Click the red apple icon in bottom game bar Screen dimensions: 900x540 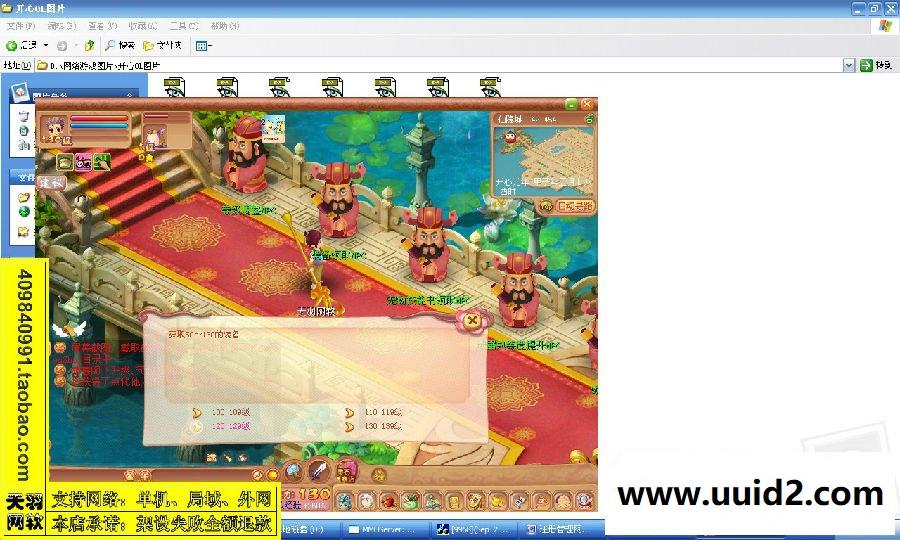click(x=388, y=501)
